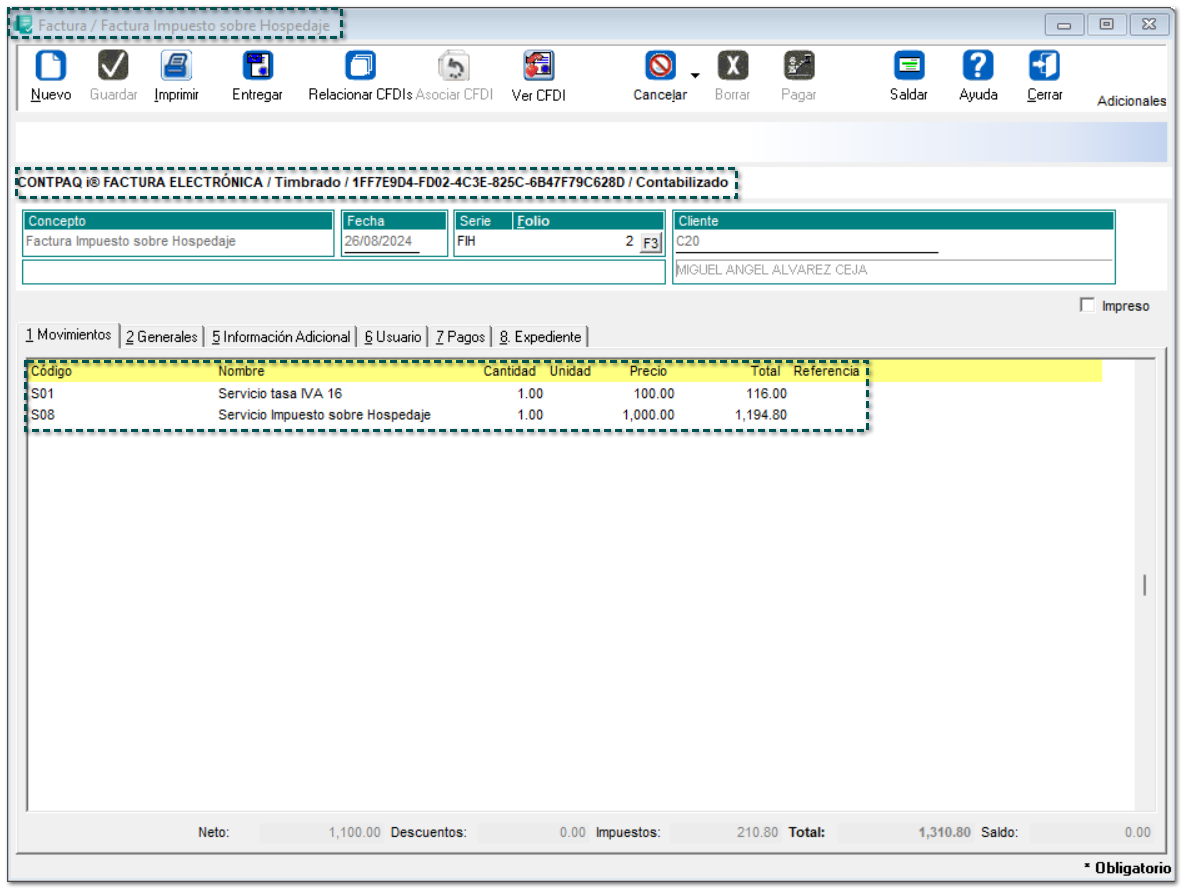Click the Nuevo document icon
Image resolution: width=1184 pixels, height=891 pixels.
(50, 67)
